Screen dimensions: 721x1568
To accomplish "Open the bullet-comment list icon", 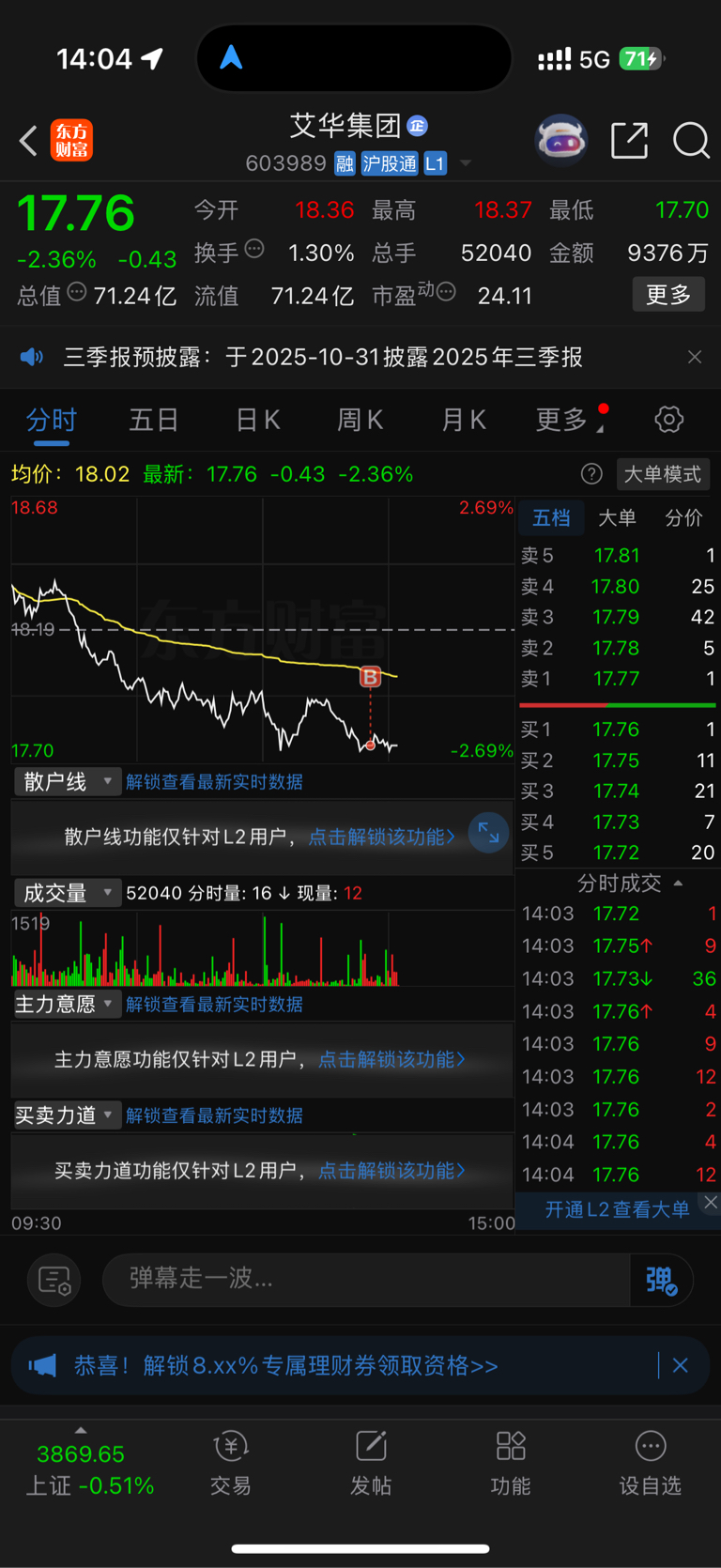I will 54,1280.
